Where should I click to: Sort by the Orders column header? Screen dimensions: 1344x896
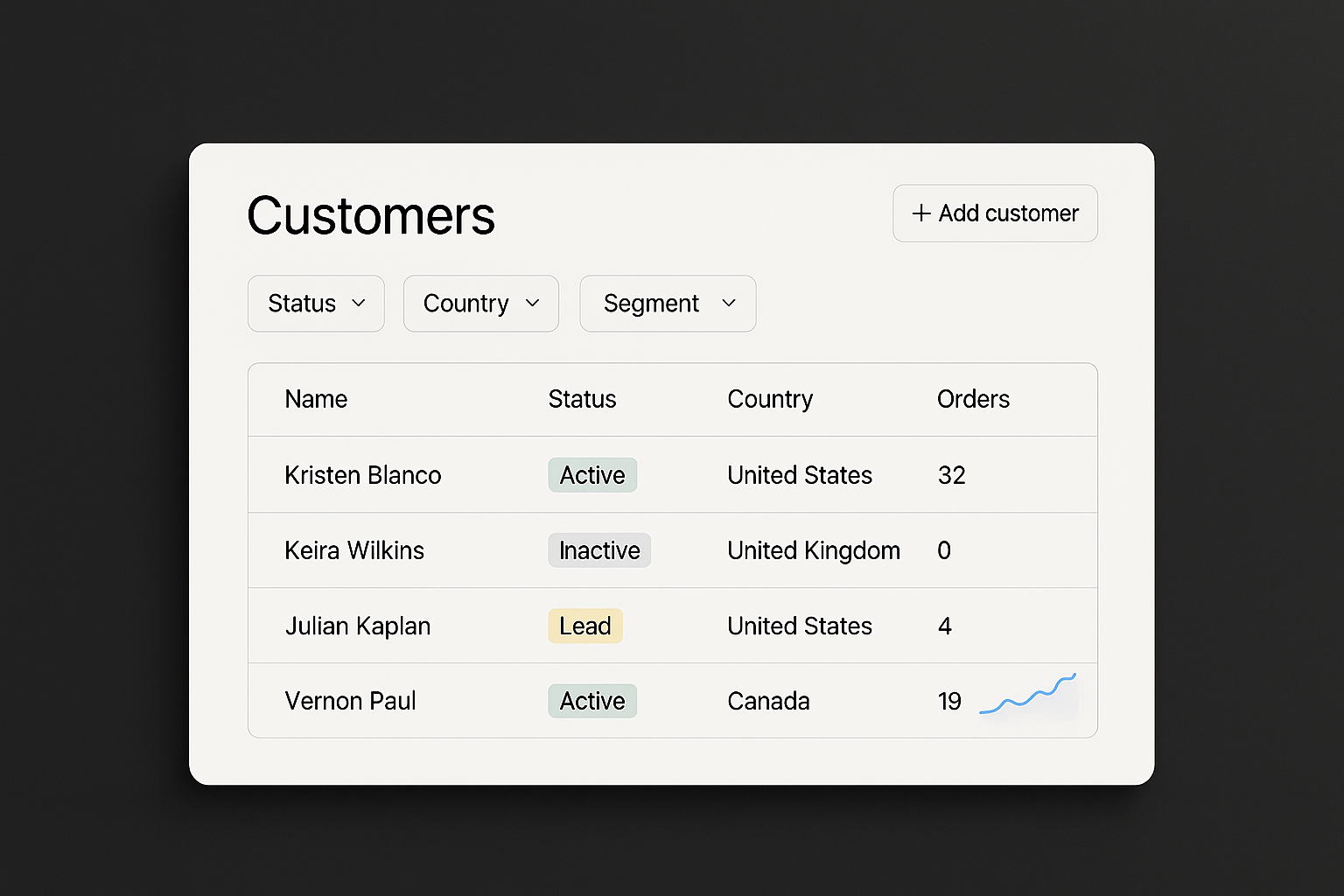[973, 399]
